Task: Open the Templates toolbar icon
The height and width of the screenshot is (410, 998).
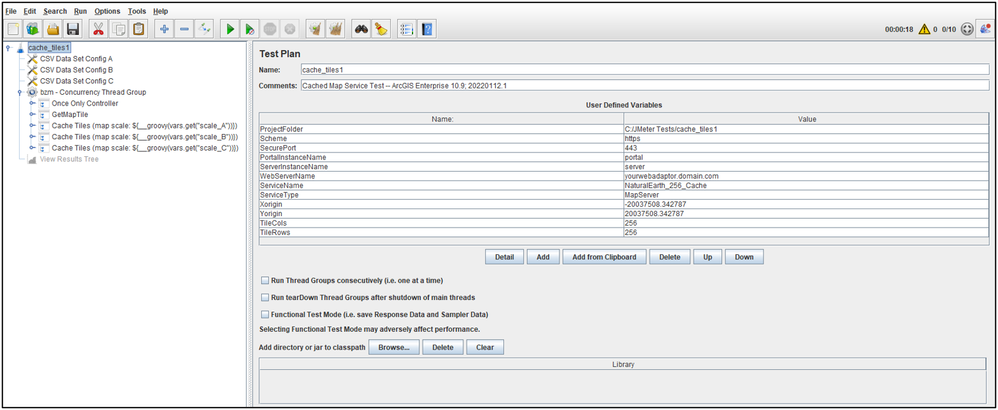Action: point(33,29)
